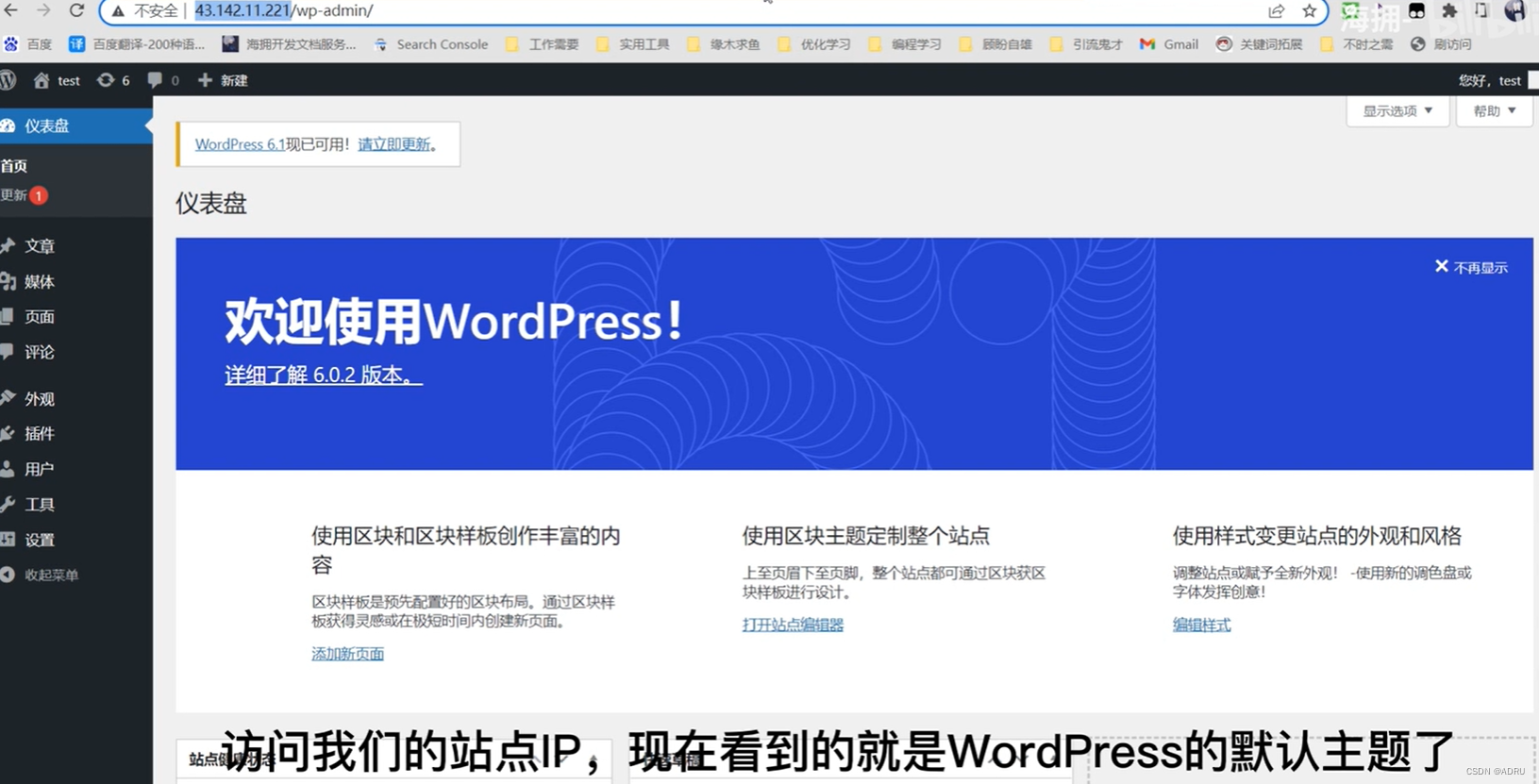Click the share page icon in the address bar

1277,11
